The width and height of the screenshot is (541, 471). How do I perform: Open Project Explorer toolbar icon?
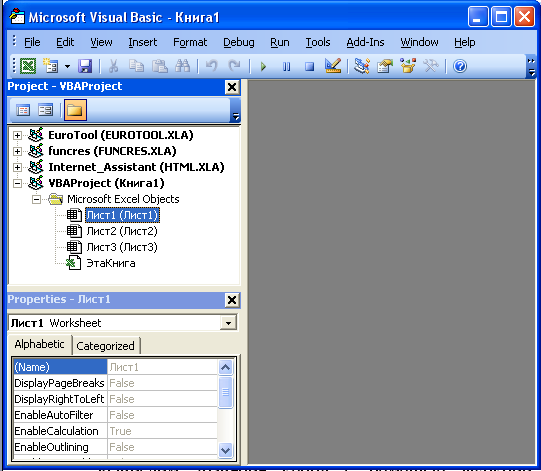click(362, 66)
